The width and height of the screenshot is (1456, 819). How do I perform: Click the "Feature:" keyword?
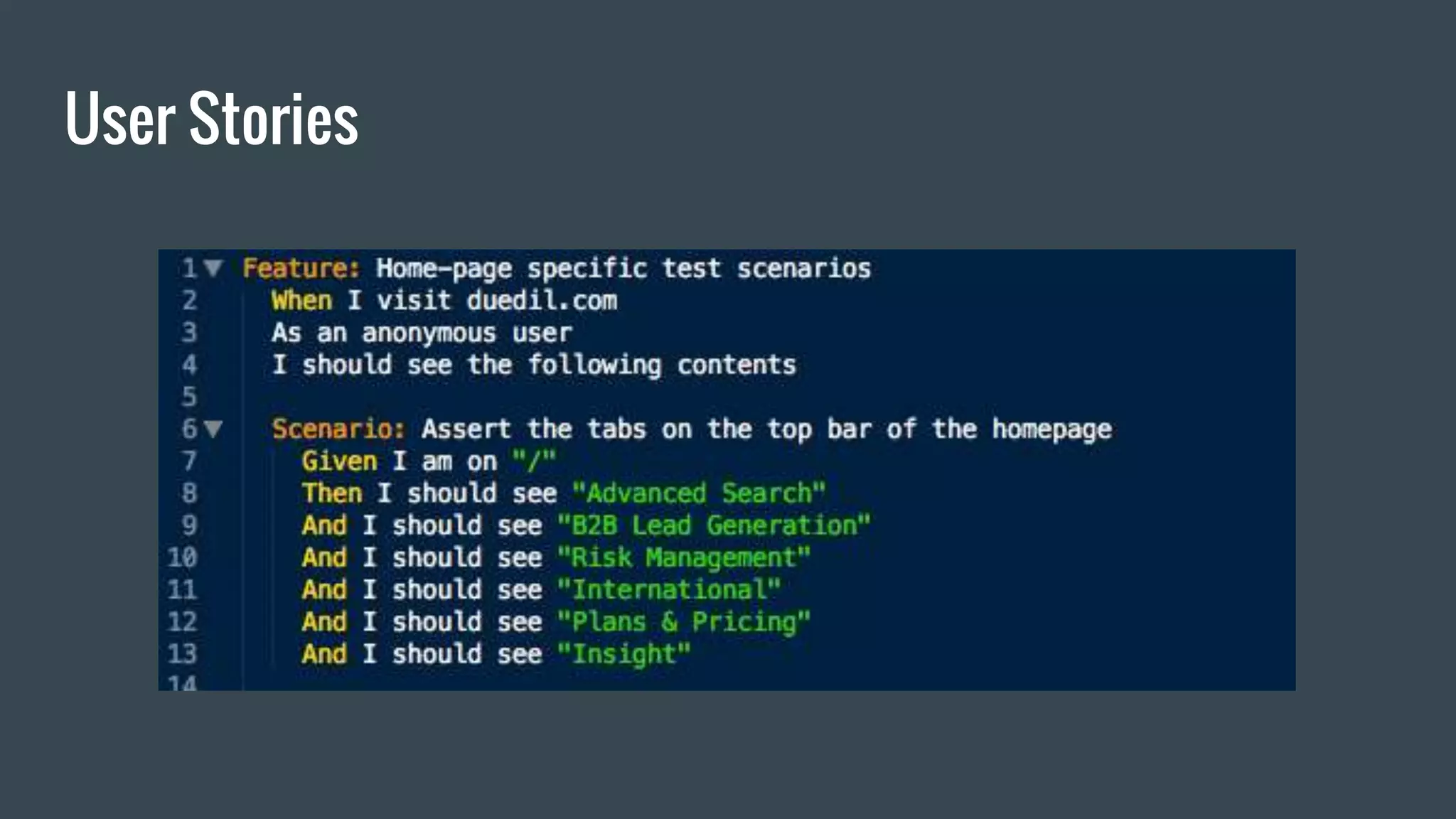(x=301, y=268)
